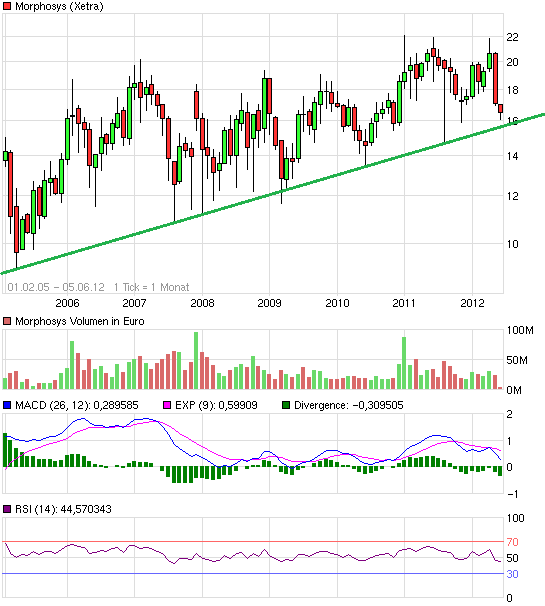The width and height of the screenshot is (545, 606).
Task: Click the tall early-2011 green volume bar
Action: (404, 363)
